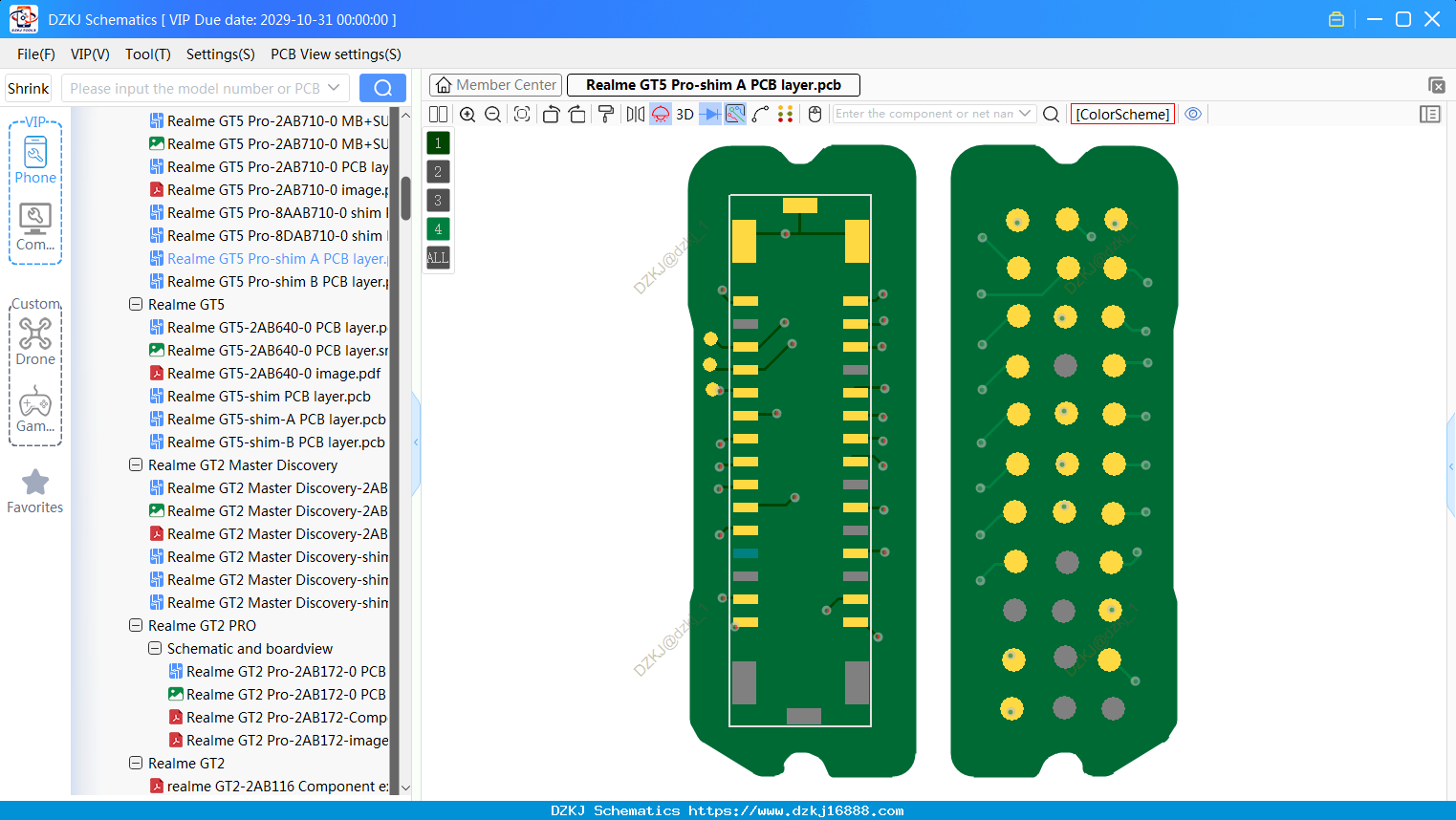
Task: Collapse the Realme GT2 folder
Action: pyautogui.click(x=135, y=764)
